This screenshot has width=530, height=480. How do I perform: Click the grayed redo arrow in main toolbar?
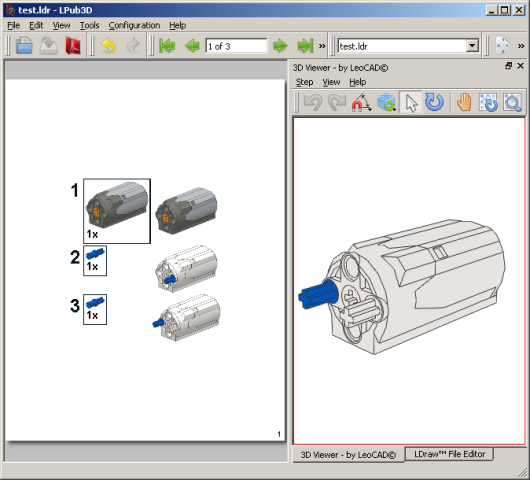pos(133,46)
